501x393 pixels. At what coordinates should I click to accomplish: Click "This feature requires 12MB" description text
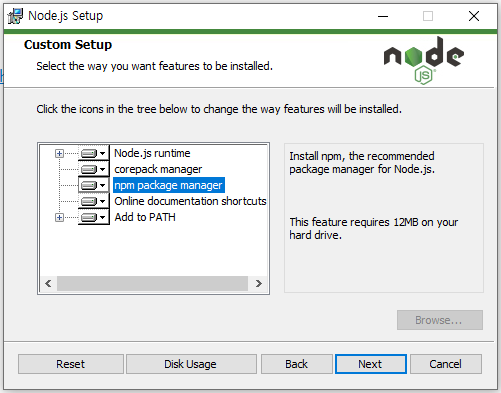[x=374, y=229]
